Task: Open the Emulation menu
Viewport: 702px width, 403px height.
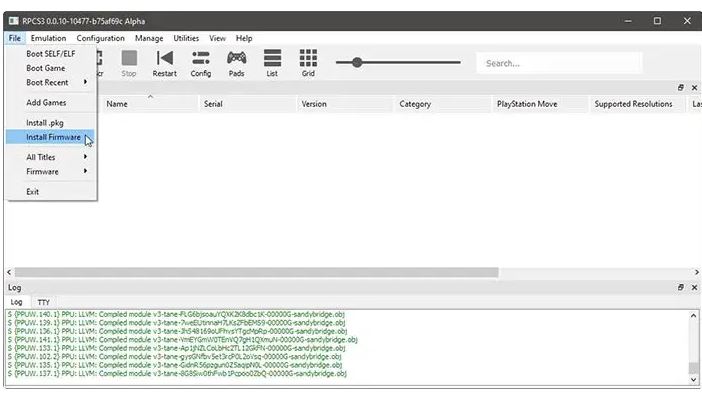Action: (x=48, y=38)
